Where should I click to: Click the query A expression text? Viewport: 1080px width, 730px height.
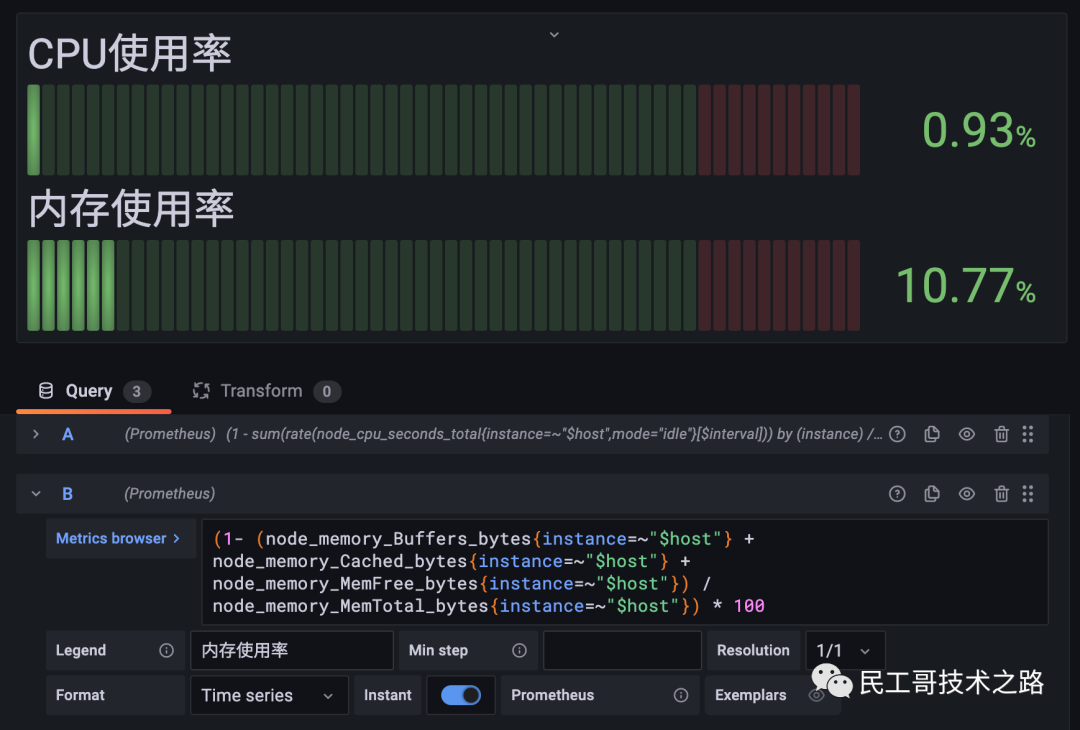tap(554, 434)
